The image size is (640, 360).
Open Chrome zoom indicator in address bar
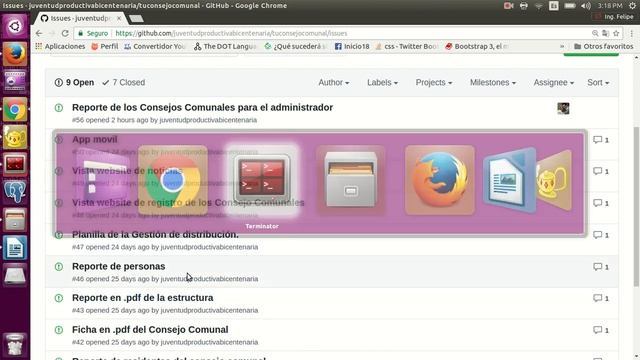595,33
